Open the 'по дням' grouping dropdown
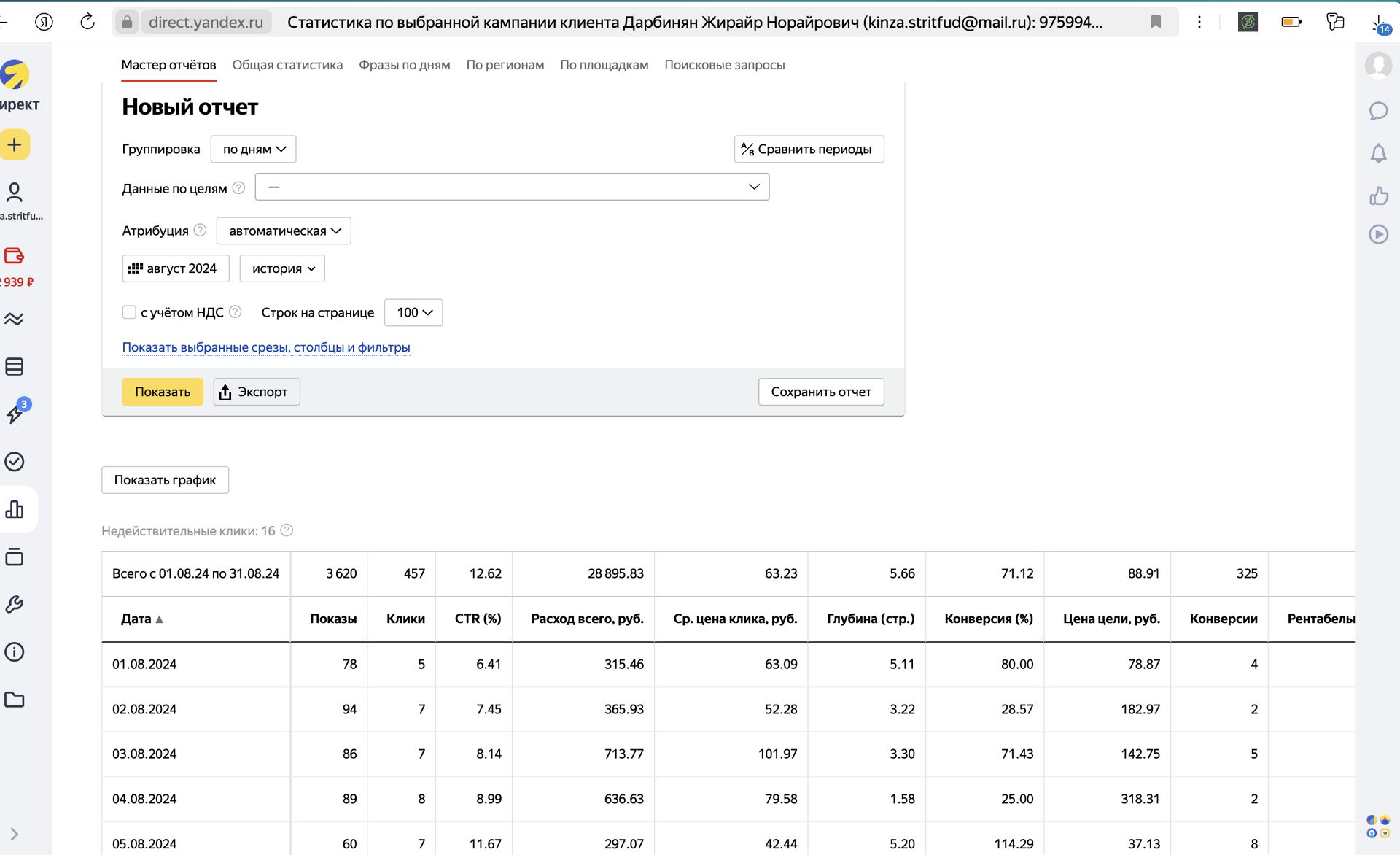This screenshot has height=855, width=1400. pyautogui.click(x=254, y=149)
